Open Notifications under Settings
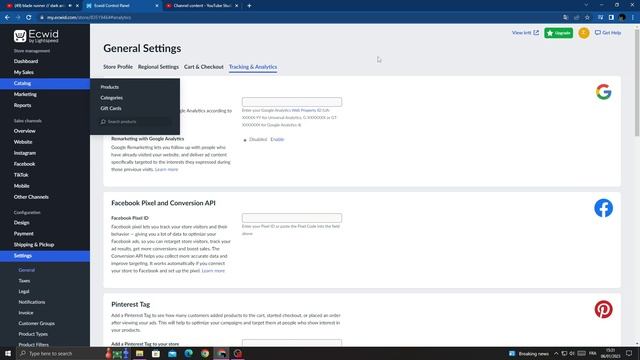 (32, 302)
